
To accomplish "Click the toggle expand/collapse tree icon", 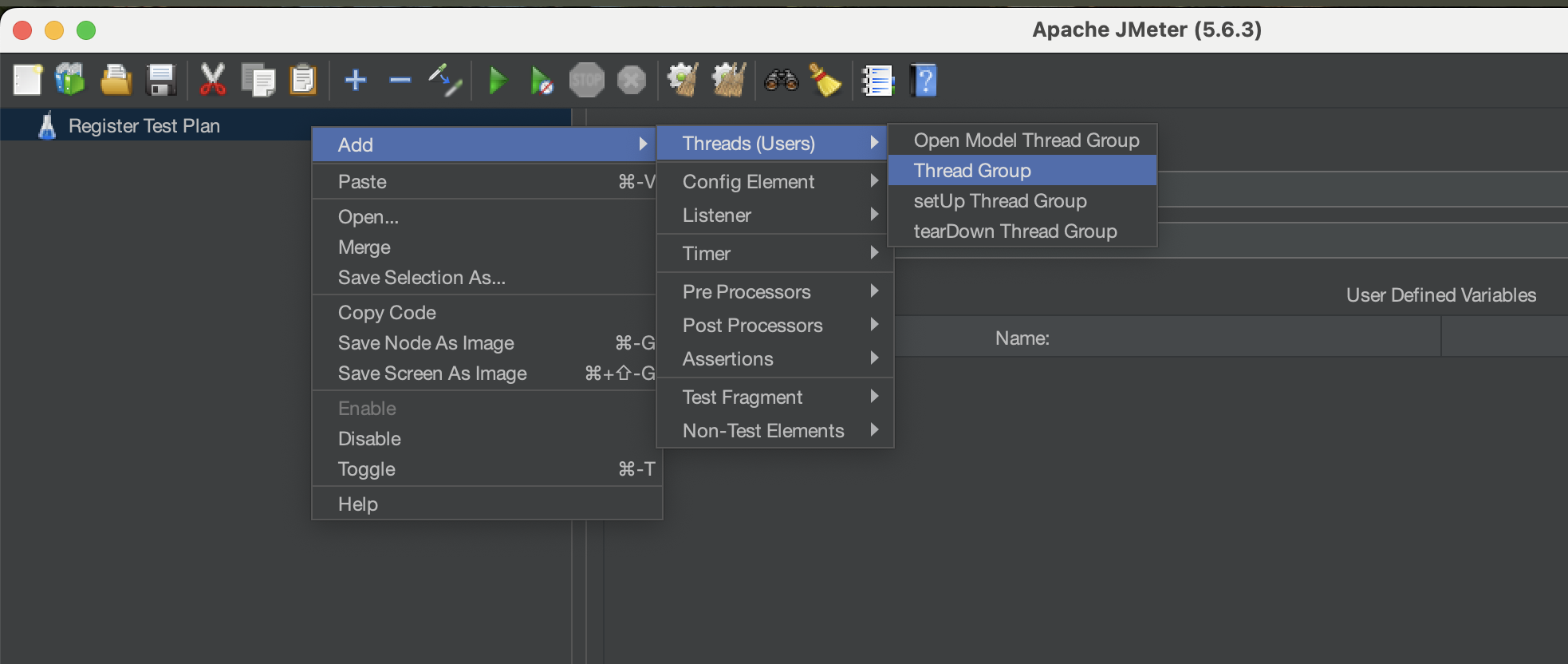I will 445,81.
